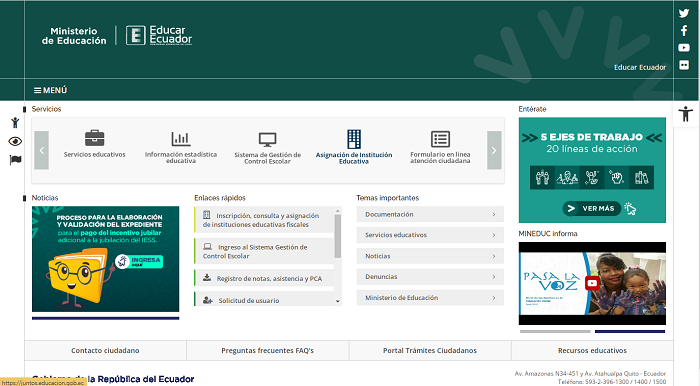Click the MINEDUC informa heading

pos(548,233)
